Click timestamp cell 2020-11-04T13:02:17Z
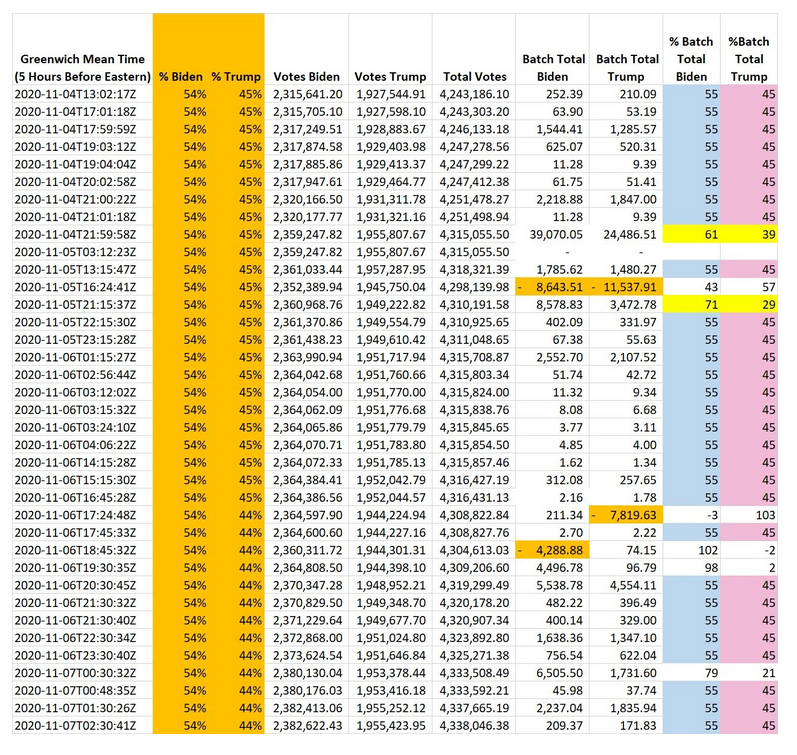 point(80,93)
